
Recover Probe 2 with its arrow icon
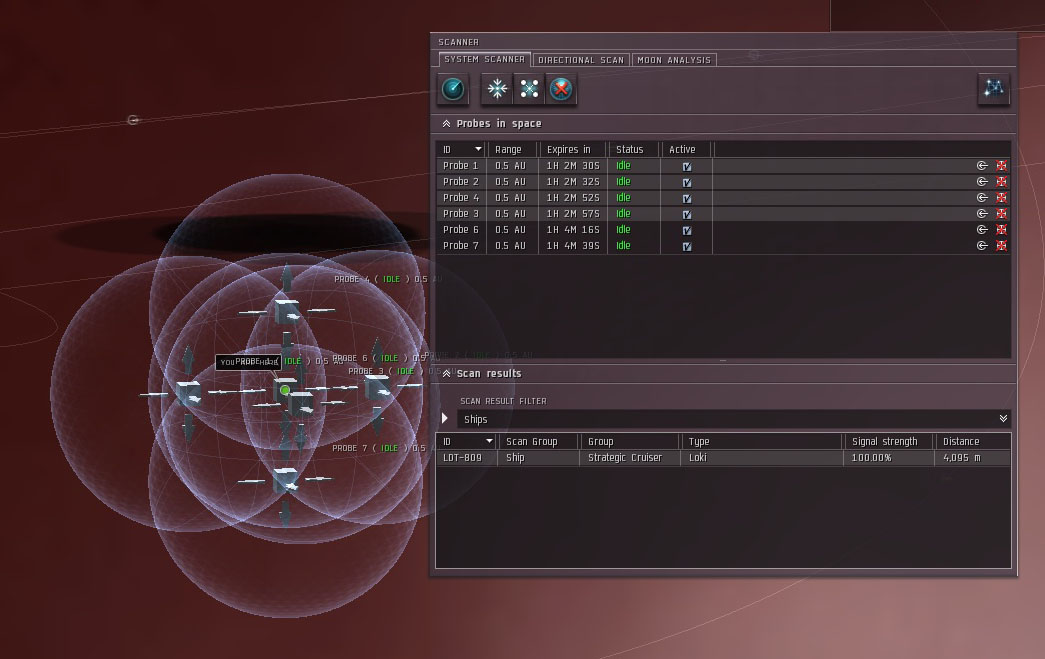[982, 182]
